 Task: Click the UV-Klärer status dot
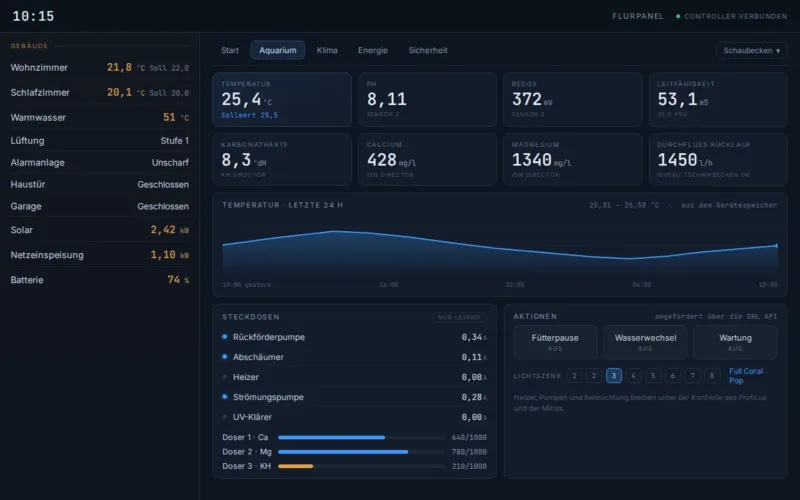[224, 417]
